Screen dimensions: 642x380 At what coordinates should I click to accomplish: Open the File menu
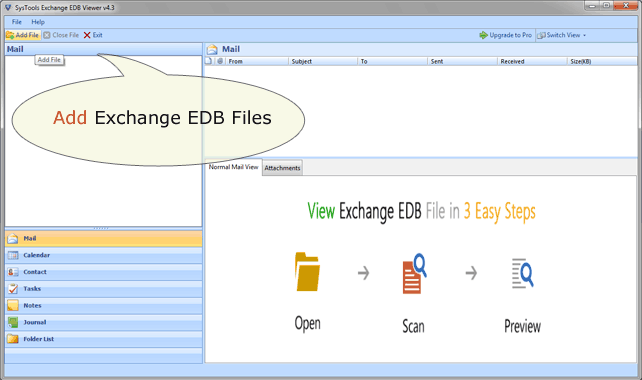[17, 22]
